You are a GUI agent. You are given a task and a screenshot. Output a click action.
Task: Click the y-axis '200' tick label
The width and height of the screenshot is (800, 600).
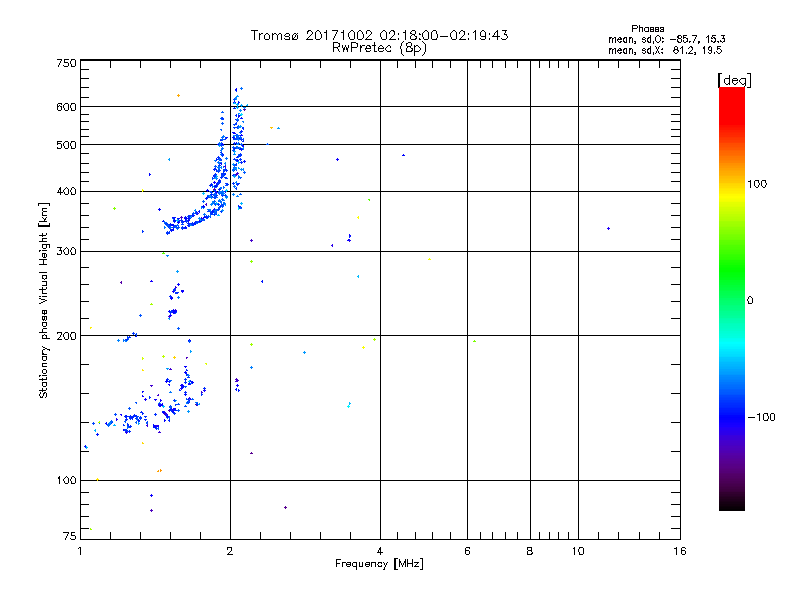pos(66,336)
